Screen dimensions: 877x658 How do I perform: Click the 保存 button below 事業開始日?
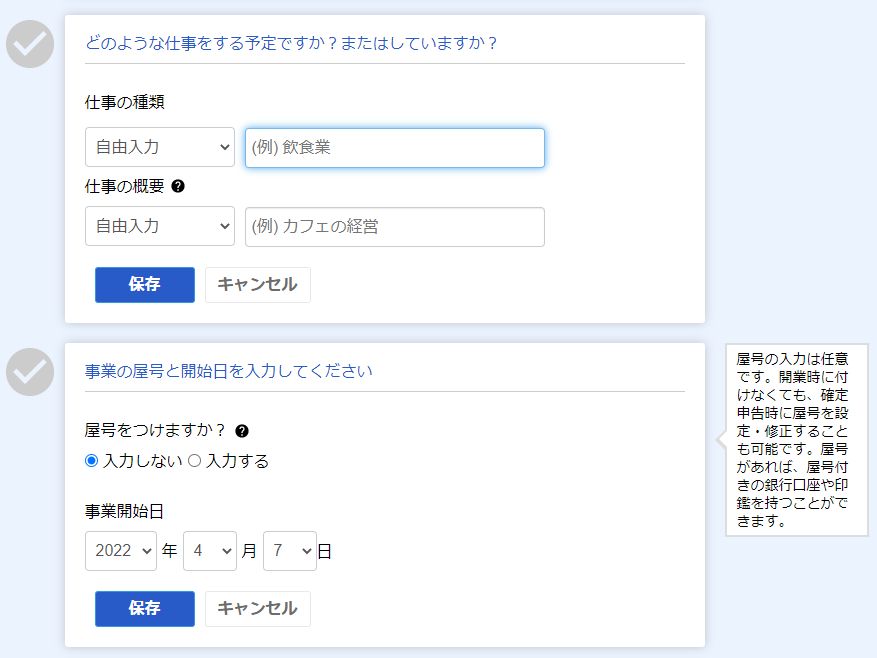(145, 609)
